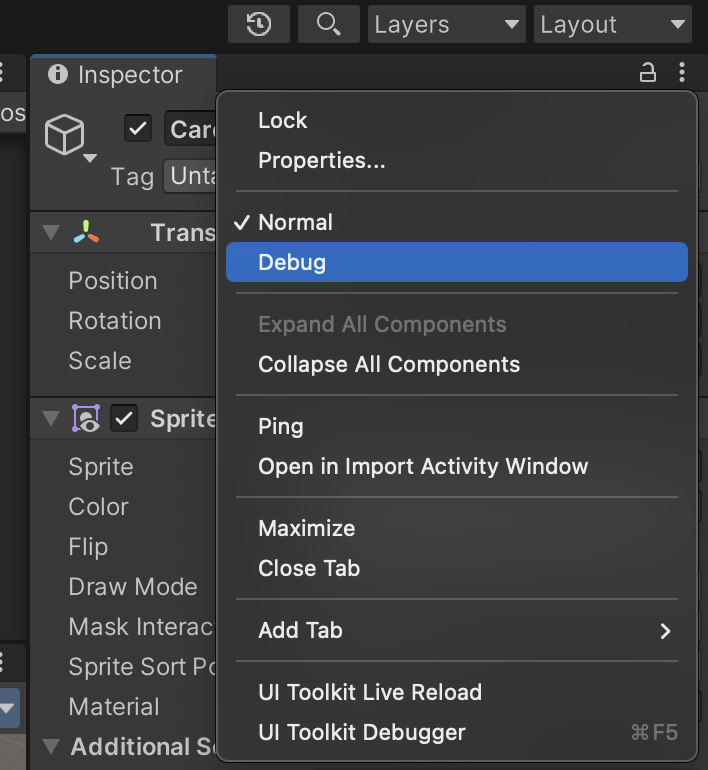This screenshot has height=770, width=708.
Task: Click the Sprite Renderer component icon
Action: click(86, 419)
